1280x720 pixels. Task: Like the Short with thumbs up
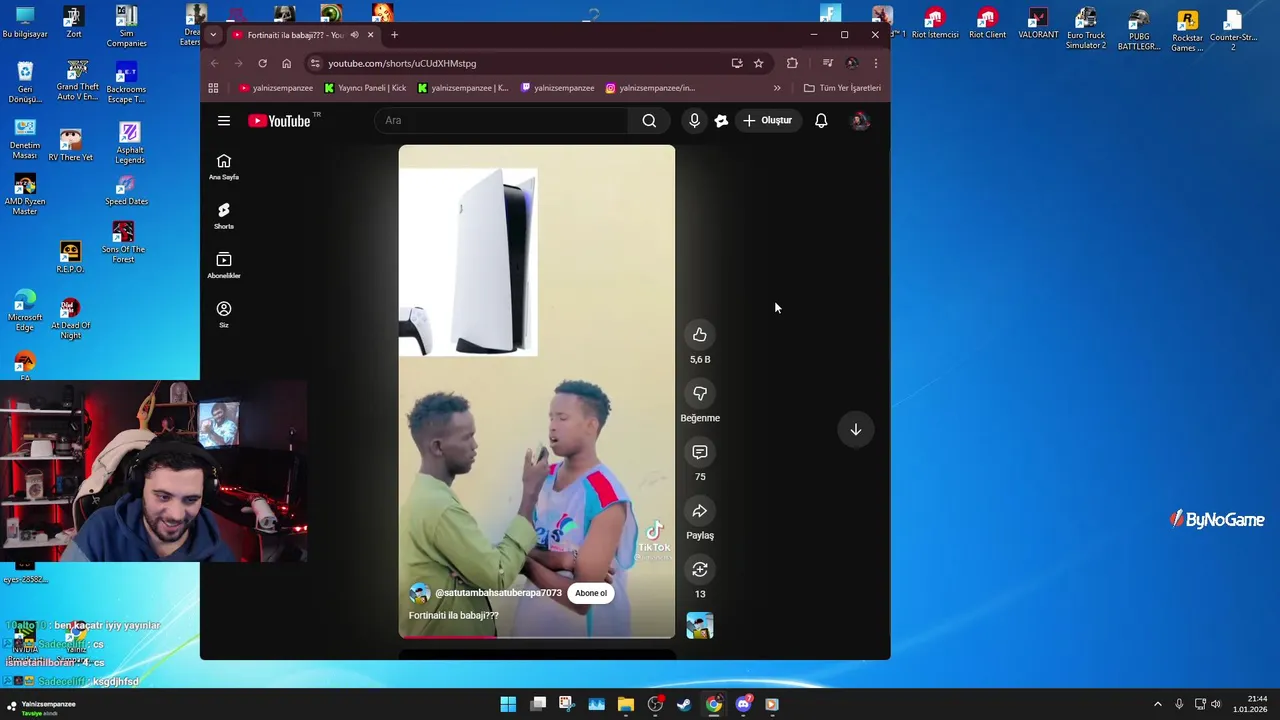pos(700,335)
